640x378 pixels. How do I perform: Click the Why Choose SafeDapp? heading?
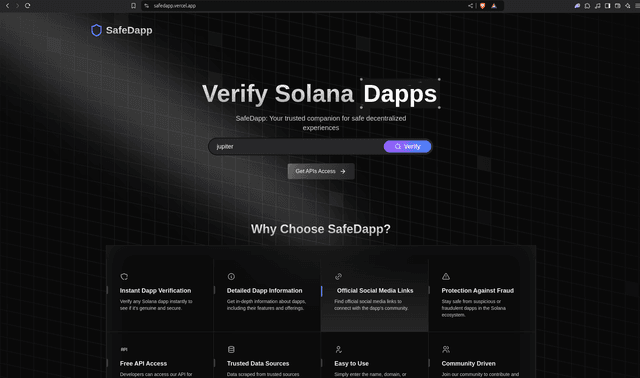(321, 229)
